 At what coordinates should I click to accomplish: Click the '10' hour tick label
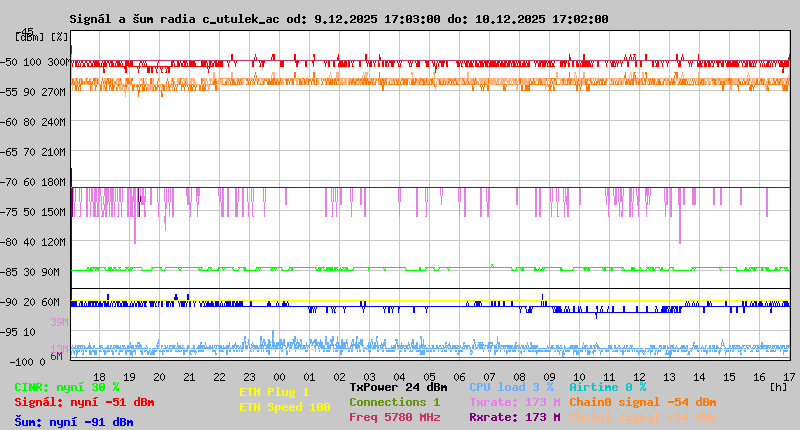click(580, 377)
